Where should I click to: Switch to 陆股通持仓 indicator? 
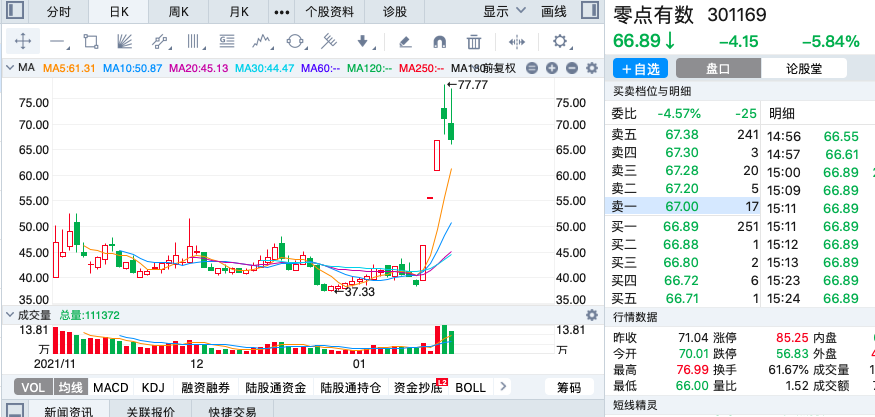coord(352,387)
